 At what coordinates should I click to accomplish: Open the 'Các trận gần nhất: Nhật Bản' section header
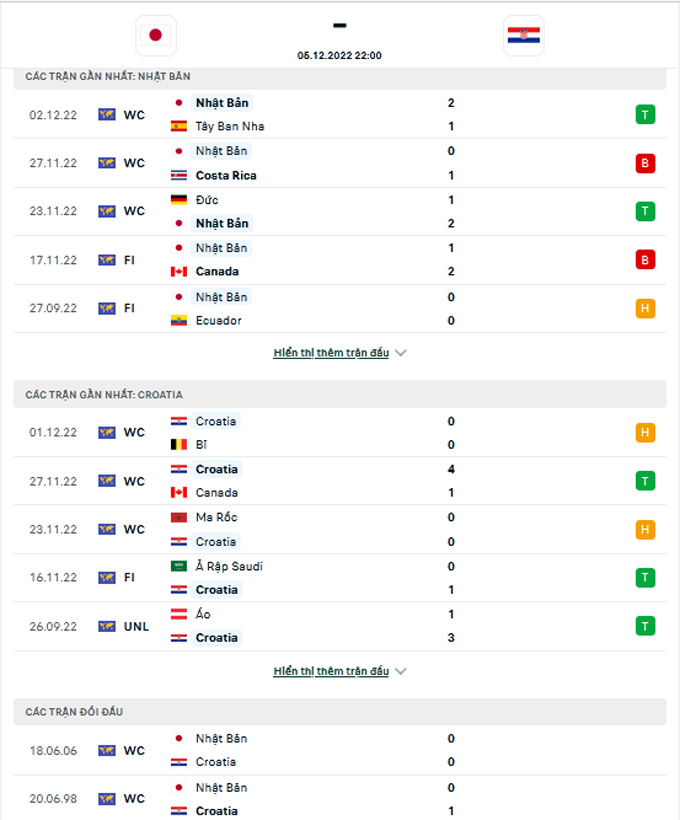click(x=108, y=76)
